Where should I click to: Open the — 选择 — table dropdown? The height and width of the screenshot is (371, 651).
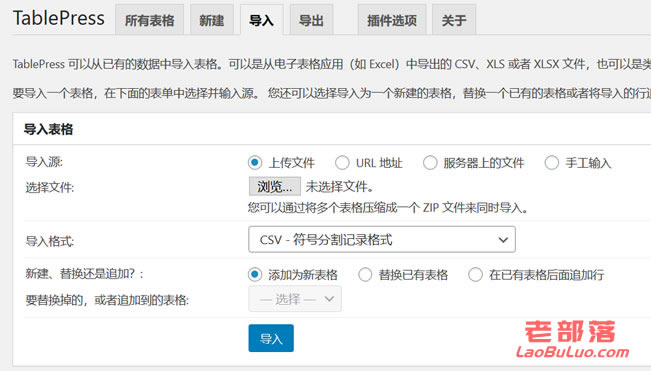(x=295, y=299)
